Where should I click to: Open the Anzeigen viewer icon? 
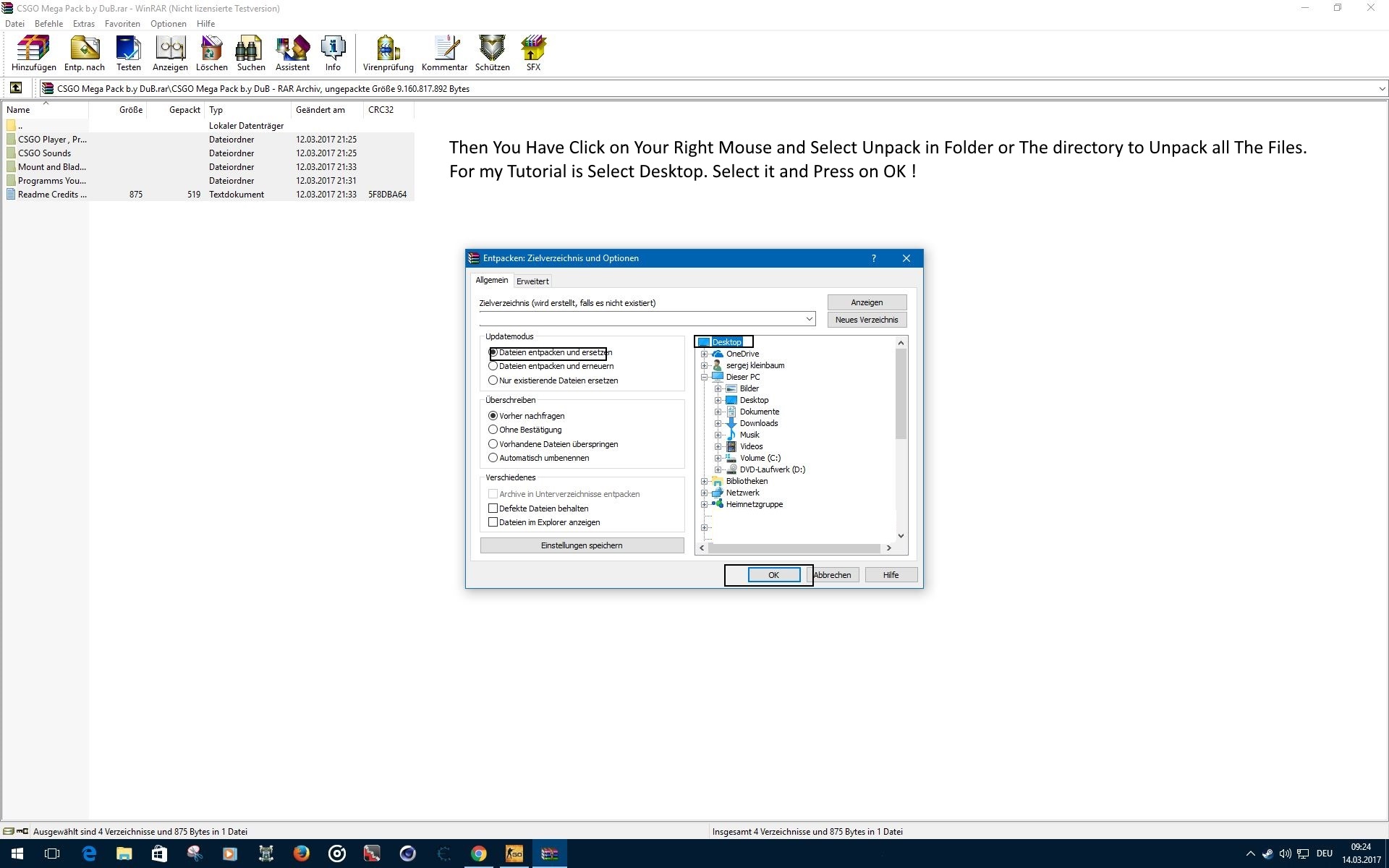click(x=170, y=54)
